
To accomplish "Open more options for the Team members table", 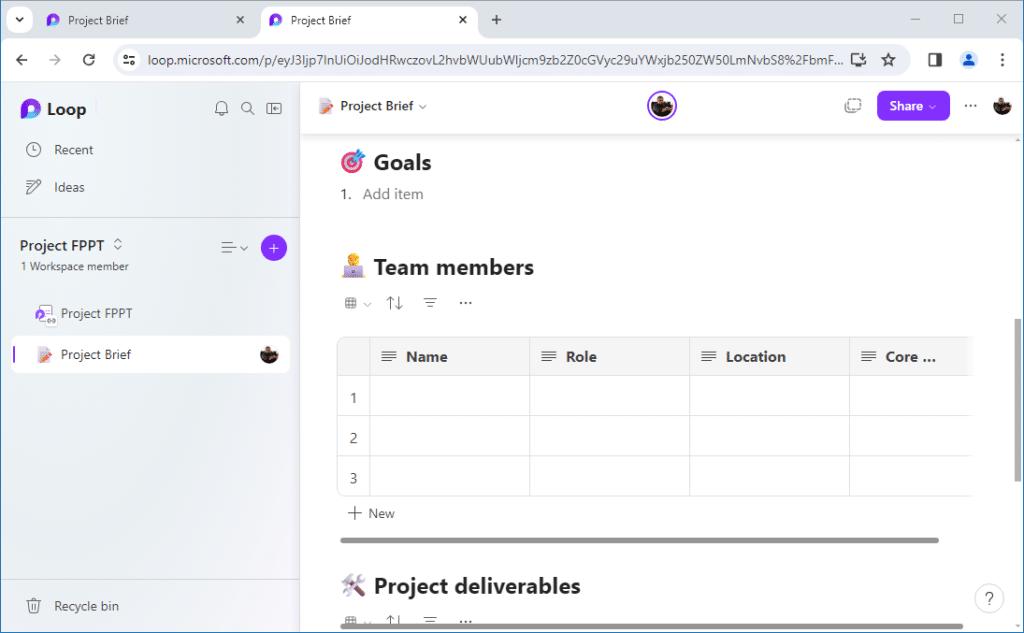I will [x=465, y=302].
